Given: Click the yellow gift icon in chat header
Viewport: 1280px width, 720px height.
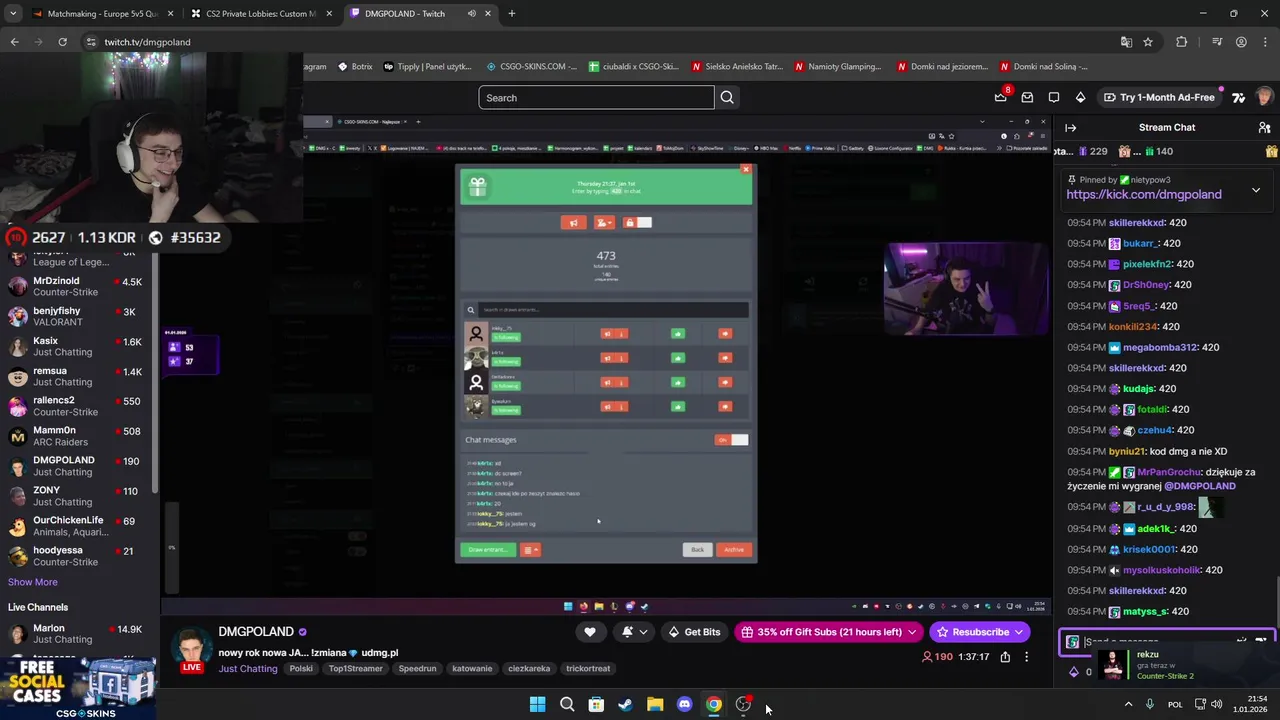Looking at the screenshot, I should pyautogui.click(x=1271, y=151).
